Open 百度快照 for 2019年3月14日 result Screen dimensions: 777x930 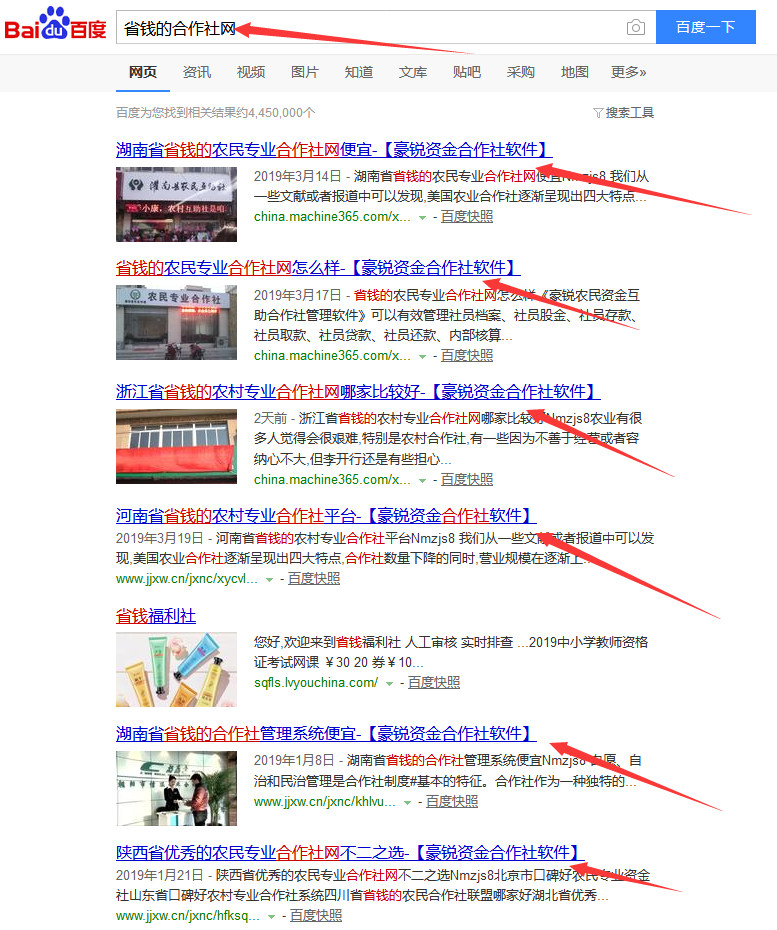click(x=467, y=216)
